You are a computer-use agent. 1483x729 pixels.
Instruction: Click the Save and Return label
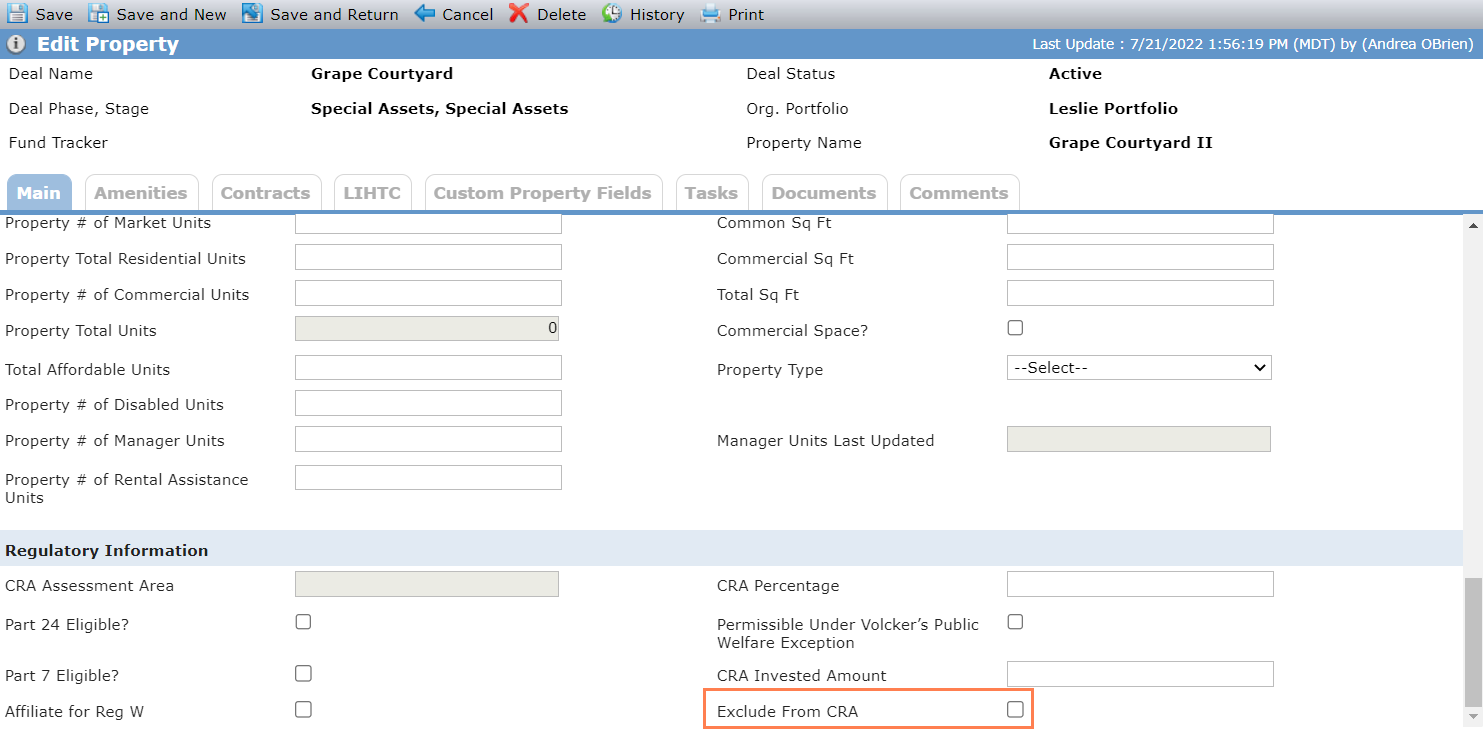click(334, 15)
